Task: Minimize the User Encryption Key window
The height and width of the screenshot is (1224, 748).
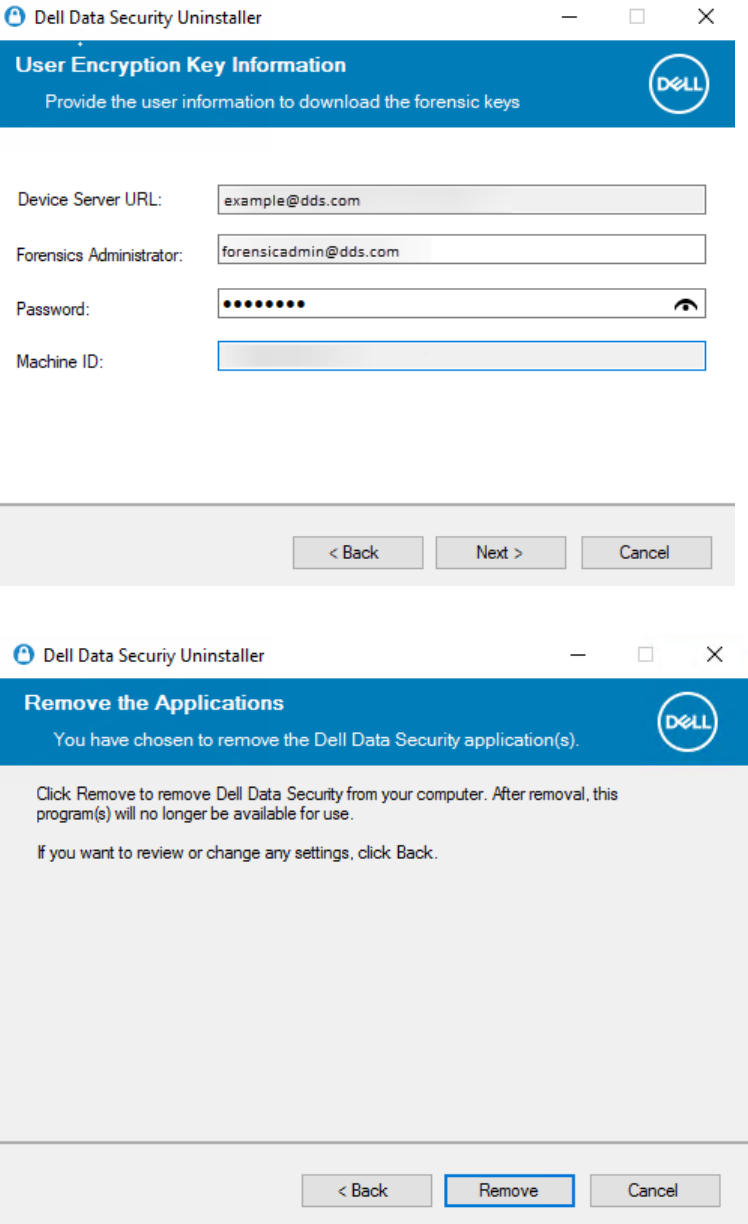Action: point(568,17)
